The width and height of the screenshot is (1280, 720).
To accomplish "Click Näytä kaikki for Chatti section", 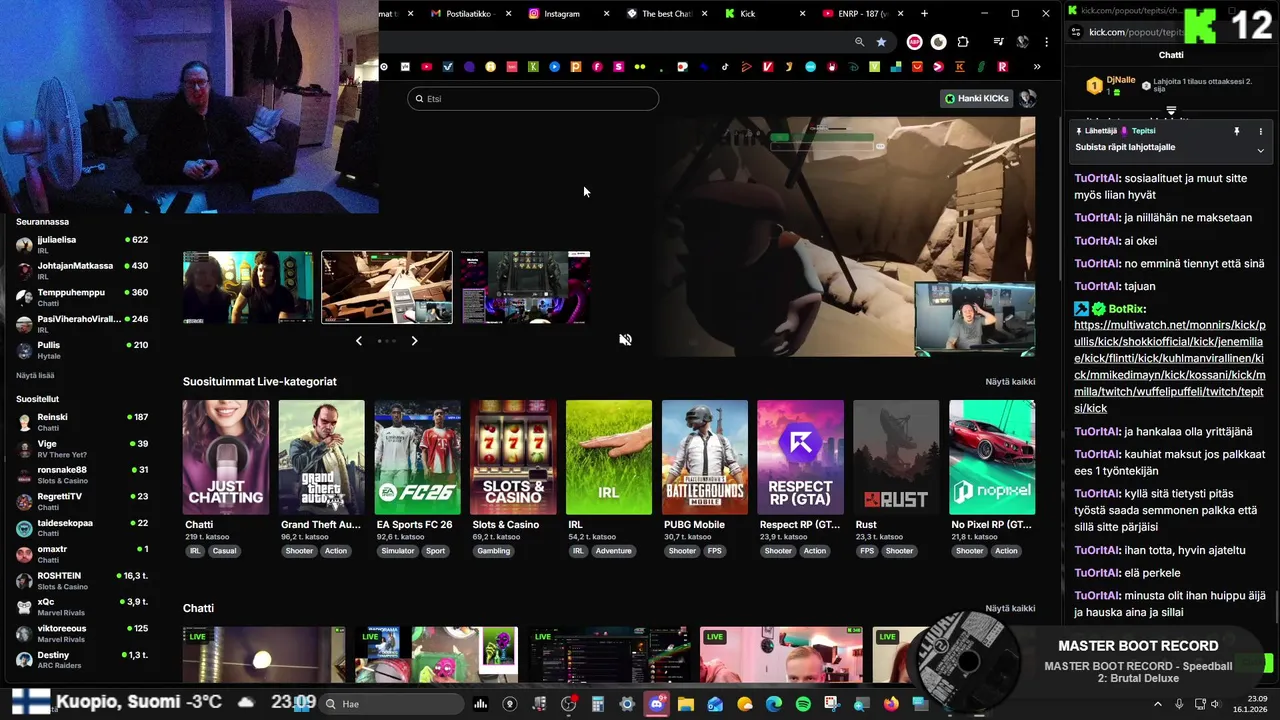I will [x=1010, y=608].
